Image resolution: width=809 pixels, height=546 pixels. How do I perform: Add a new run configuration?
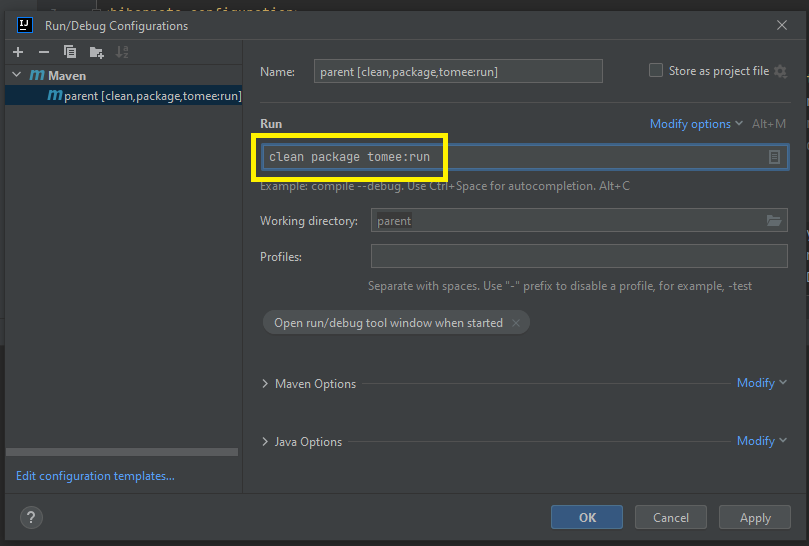point(18,52)
